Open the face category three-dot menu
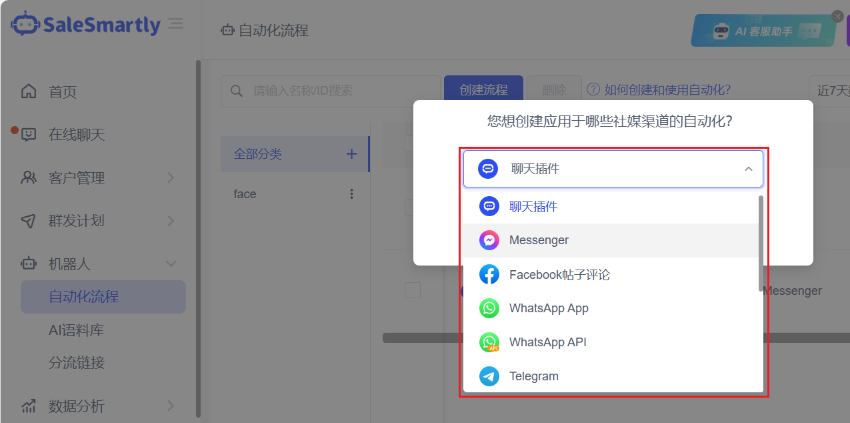This screenshot has width=850, height=423. pyautogui.click(x=352, y=194)
